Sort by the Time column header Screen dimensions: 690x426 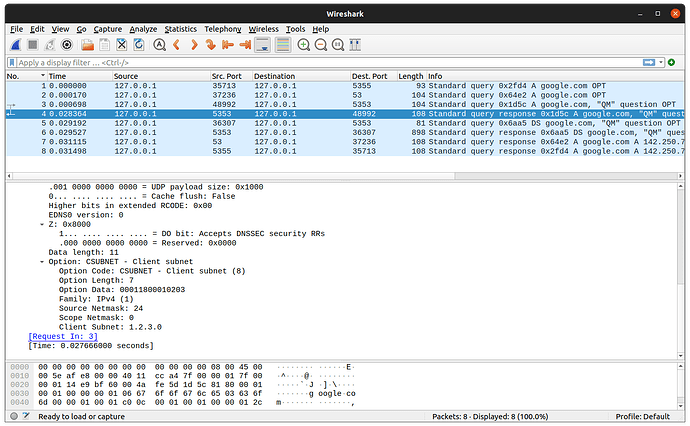click(x=80, y=76)
